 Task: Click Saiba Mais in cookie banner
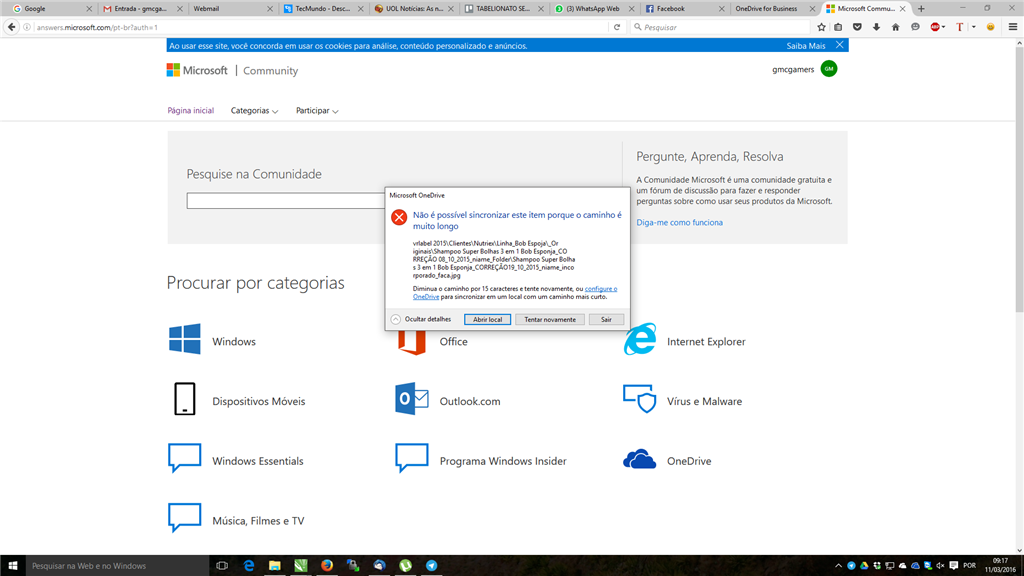tap(806, 46)
